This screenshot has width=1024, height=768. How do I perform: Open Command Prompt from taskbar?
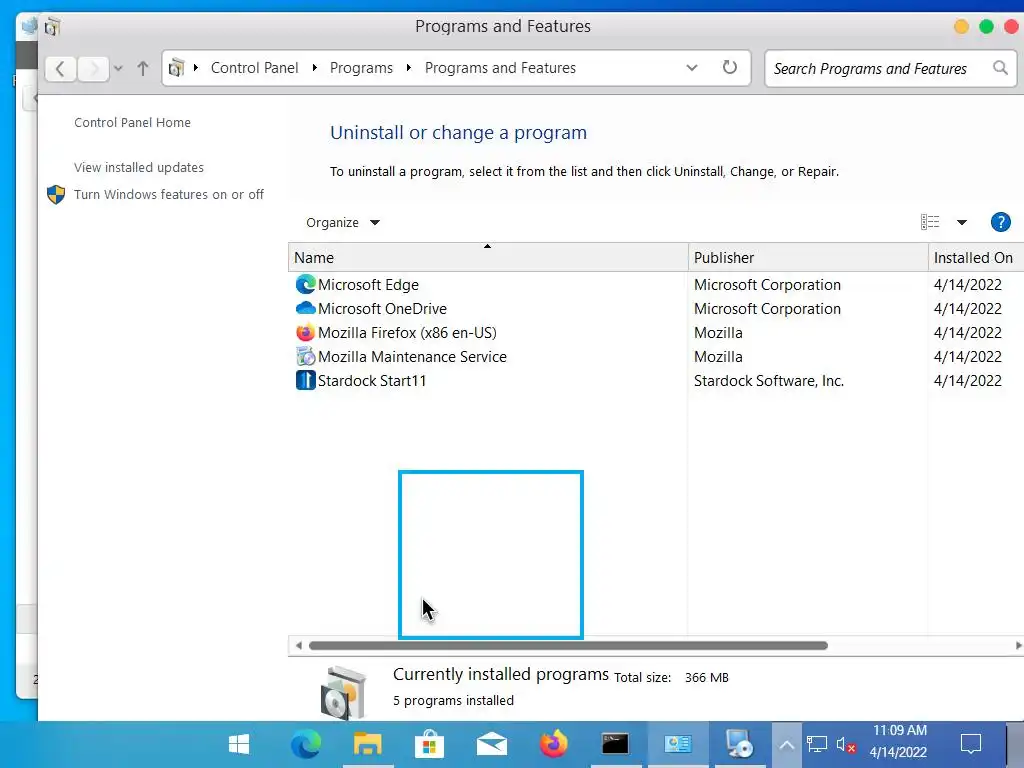615,744
